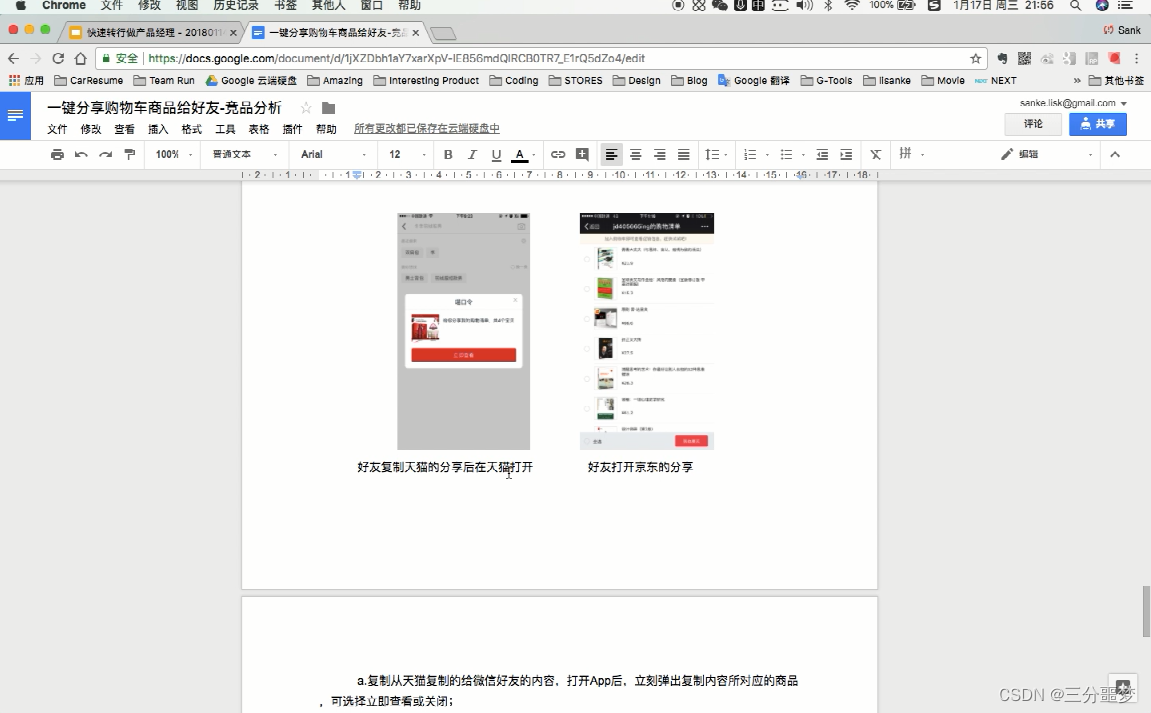Image resolution: width=1151 pixels, height=713 pixels.
Task: Open the Explore button at bottom right
Action: (1122, 689)
